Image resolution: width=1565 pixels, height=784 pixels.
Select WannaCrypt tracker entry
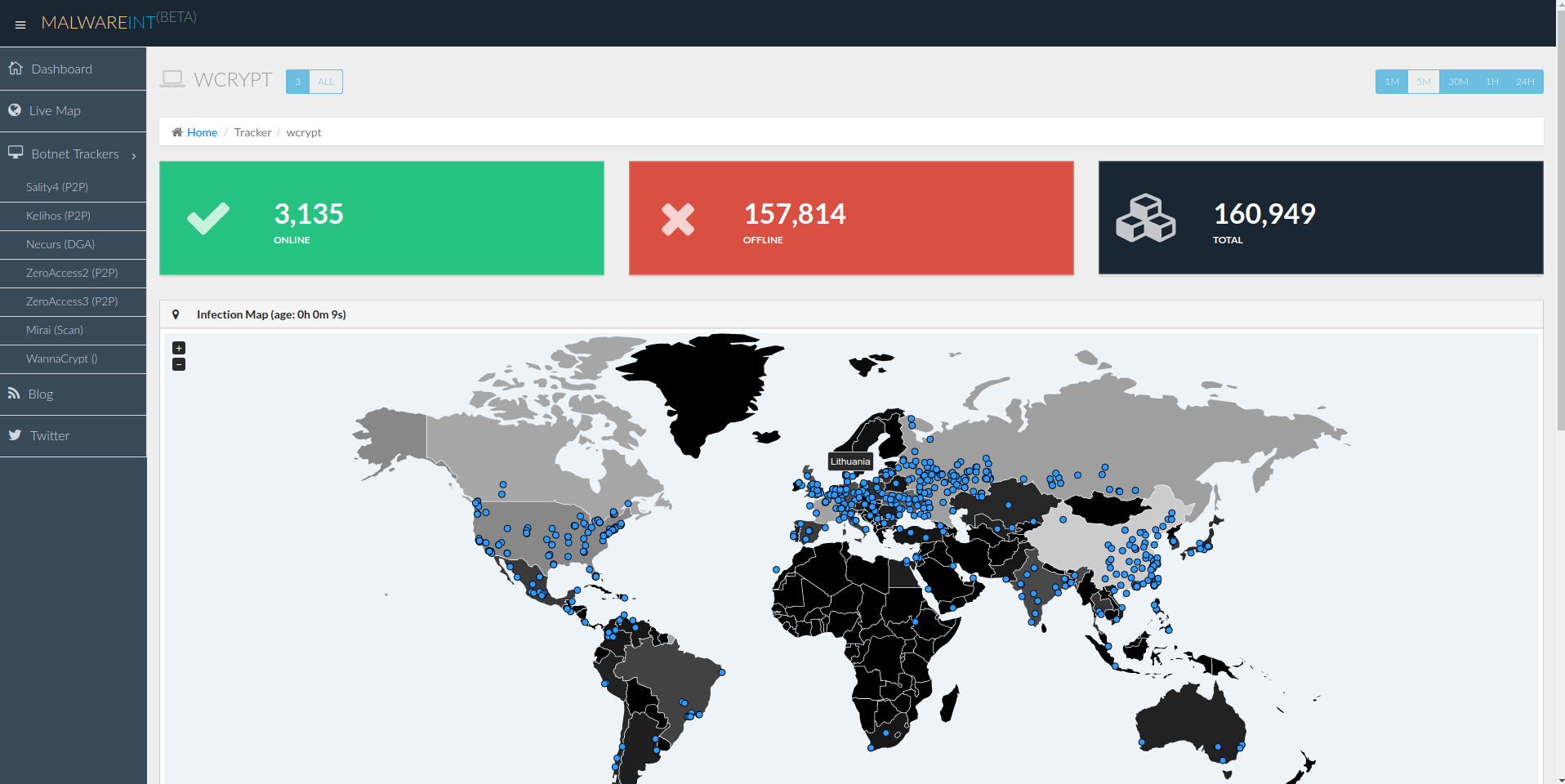[x=62, y=359]
